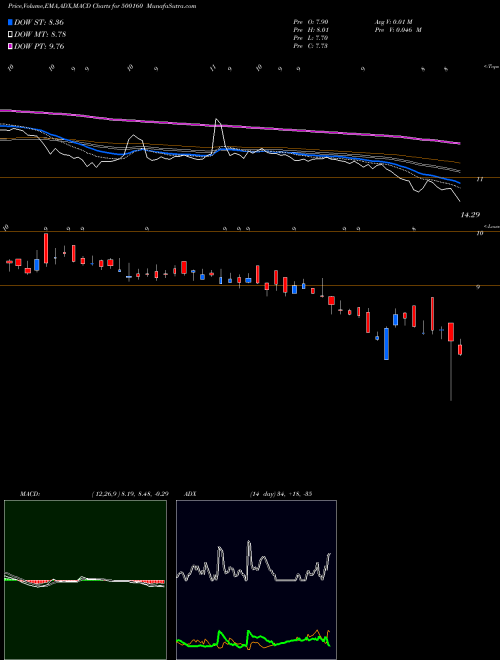Click the MACD (12,26,9) parameter values
The height and width of the screenshot is (660, 500).
[130, 494]
